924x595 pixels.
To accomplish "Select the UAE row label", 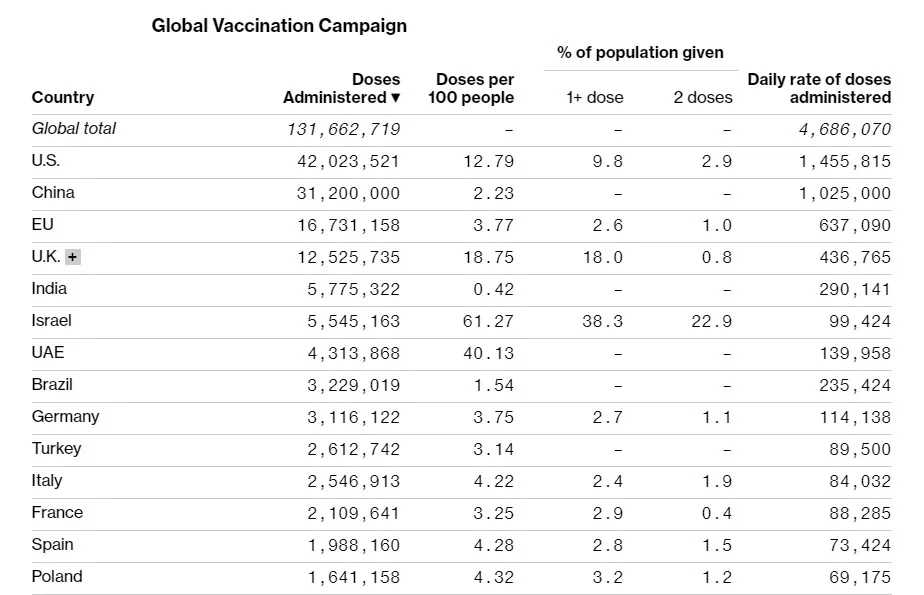I will 48,352.
